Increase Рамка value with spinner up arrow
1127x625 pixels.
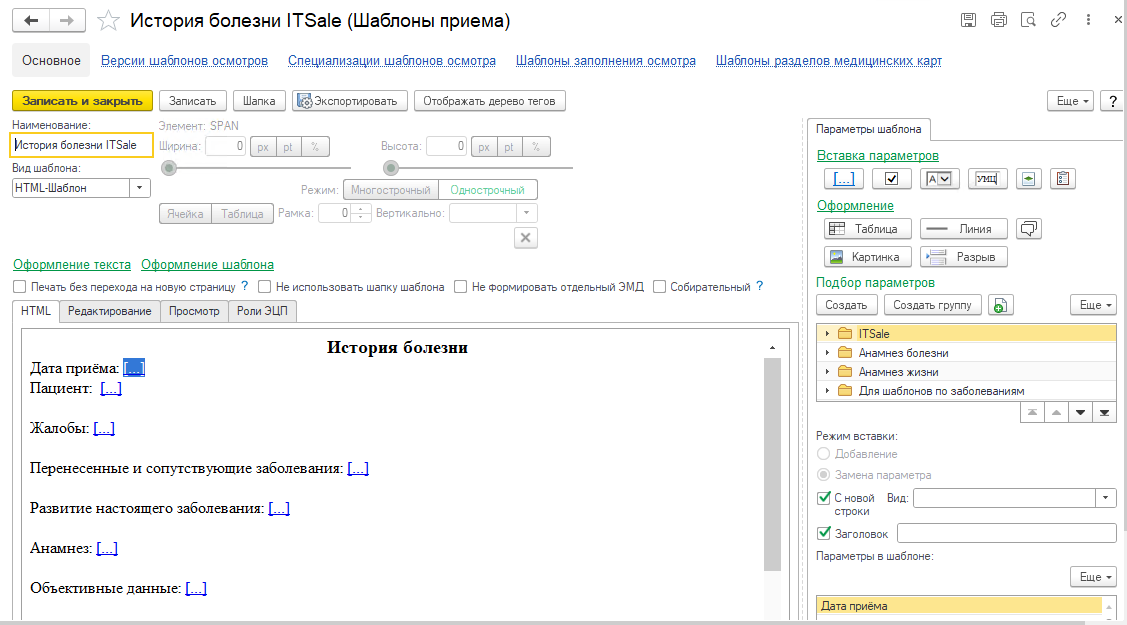click(361, 209)
